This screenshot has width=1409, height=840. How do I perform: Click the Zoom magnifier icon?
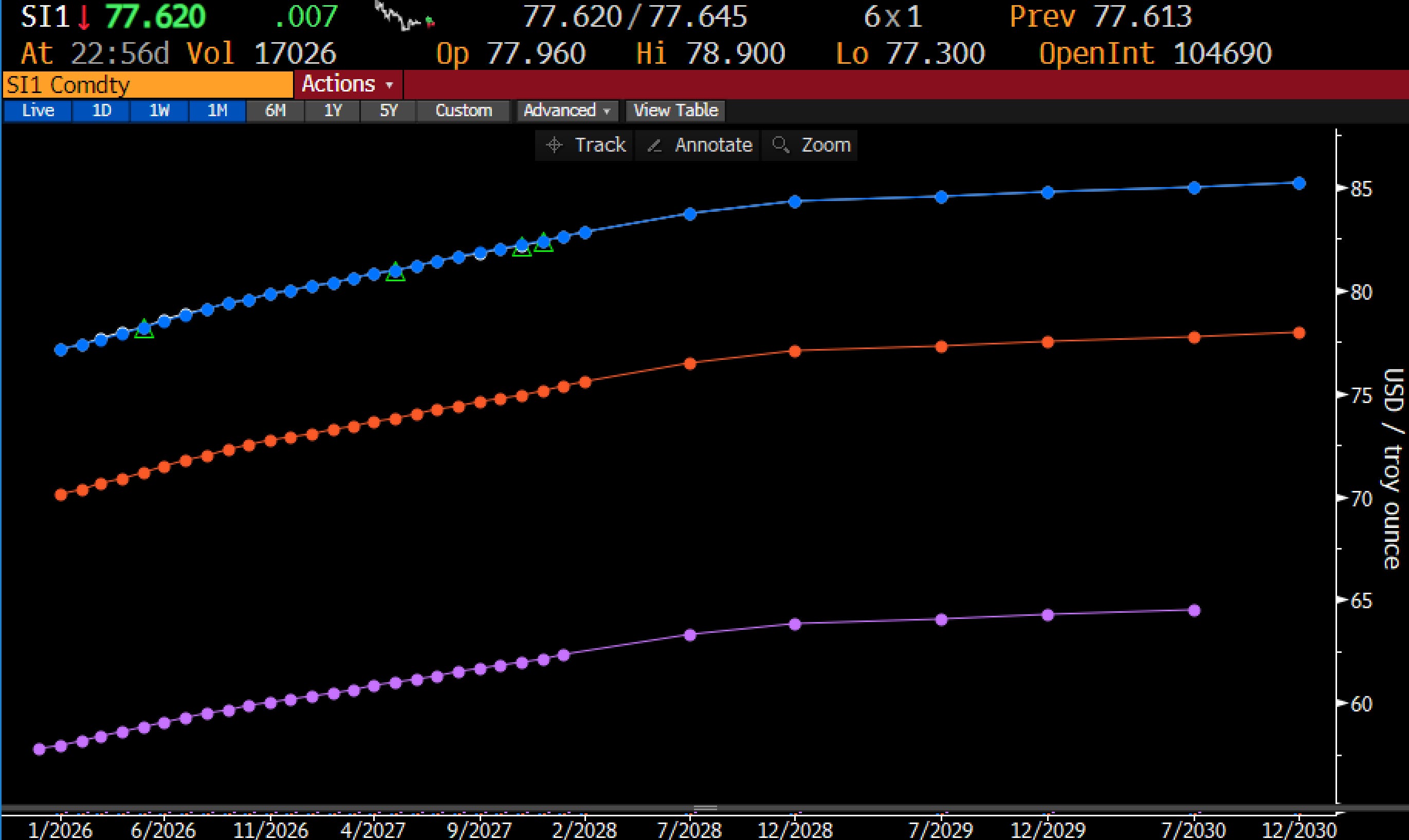780,145
